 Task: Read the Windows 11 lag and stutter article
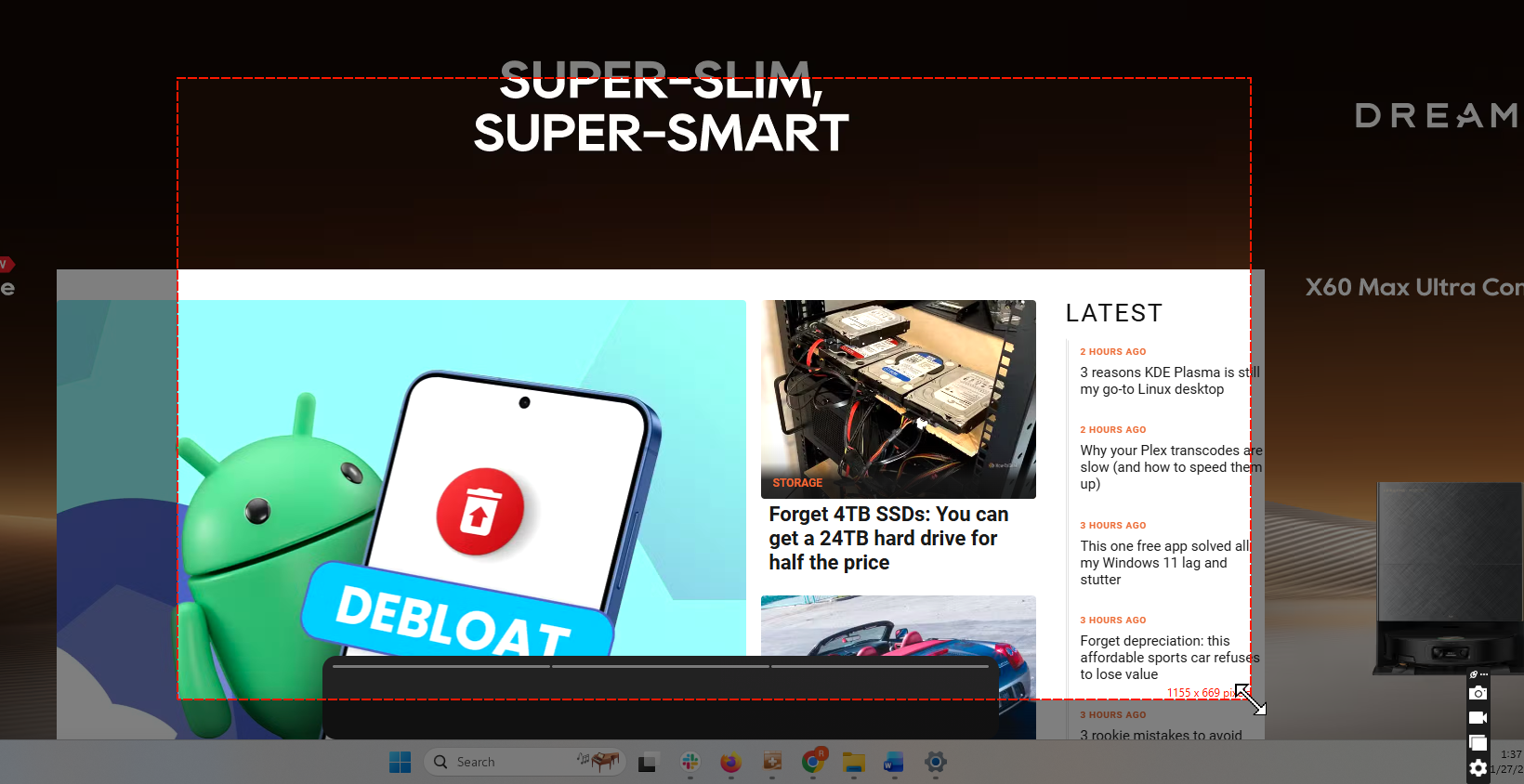point(1164,563)
